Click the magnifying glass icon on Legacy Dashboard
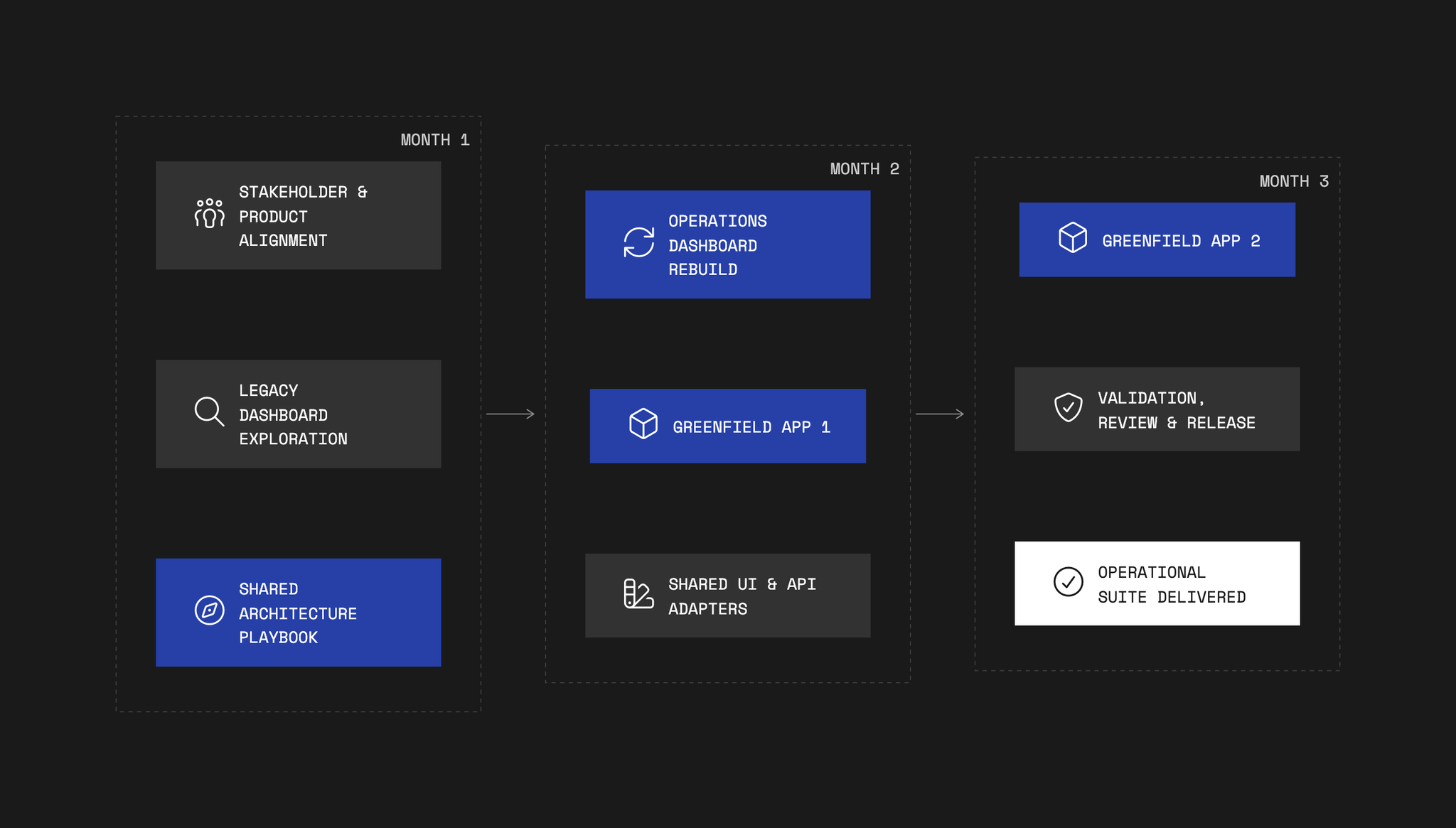The image size is (1456, 828). pos(209,412)
